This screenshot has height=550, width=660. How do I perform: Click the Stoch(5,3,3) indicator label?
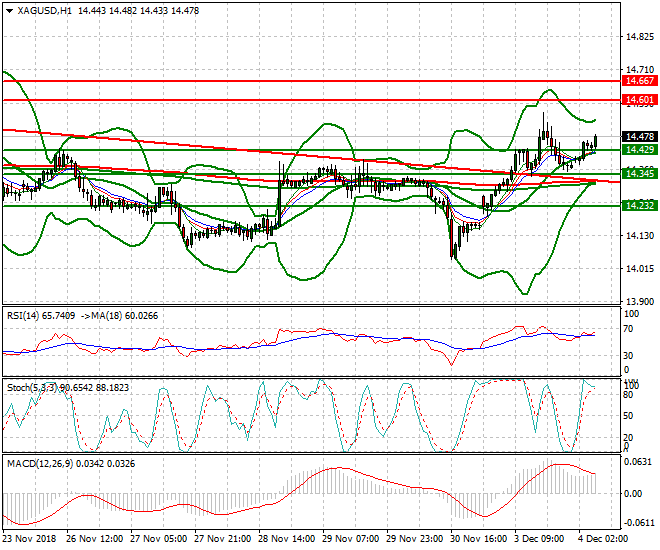click(x=33, y=388)
